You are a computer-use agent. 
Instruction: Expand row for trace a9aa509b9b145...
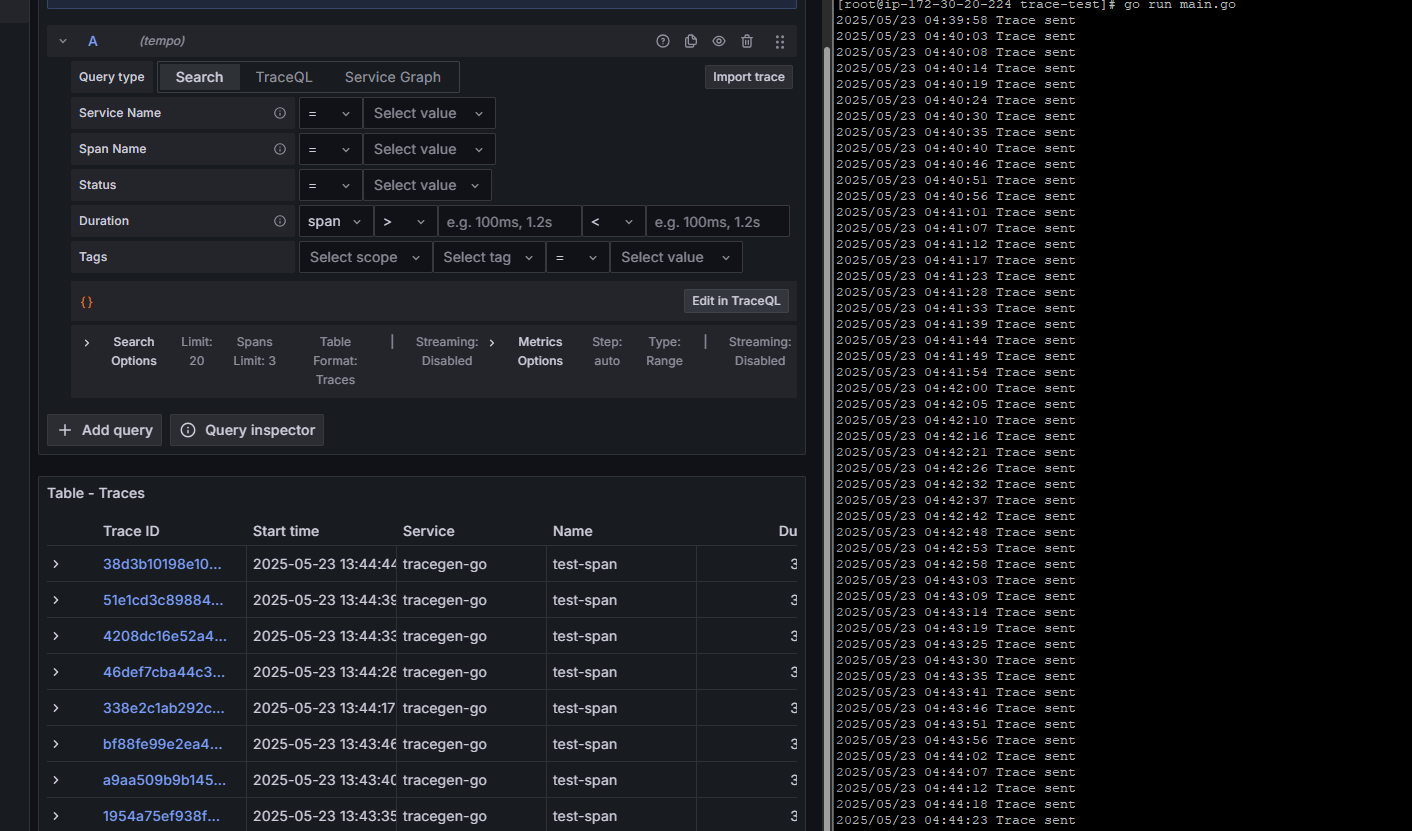click(56, 780)
